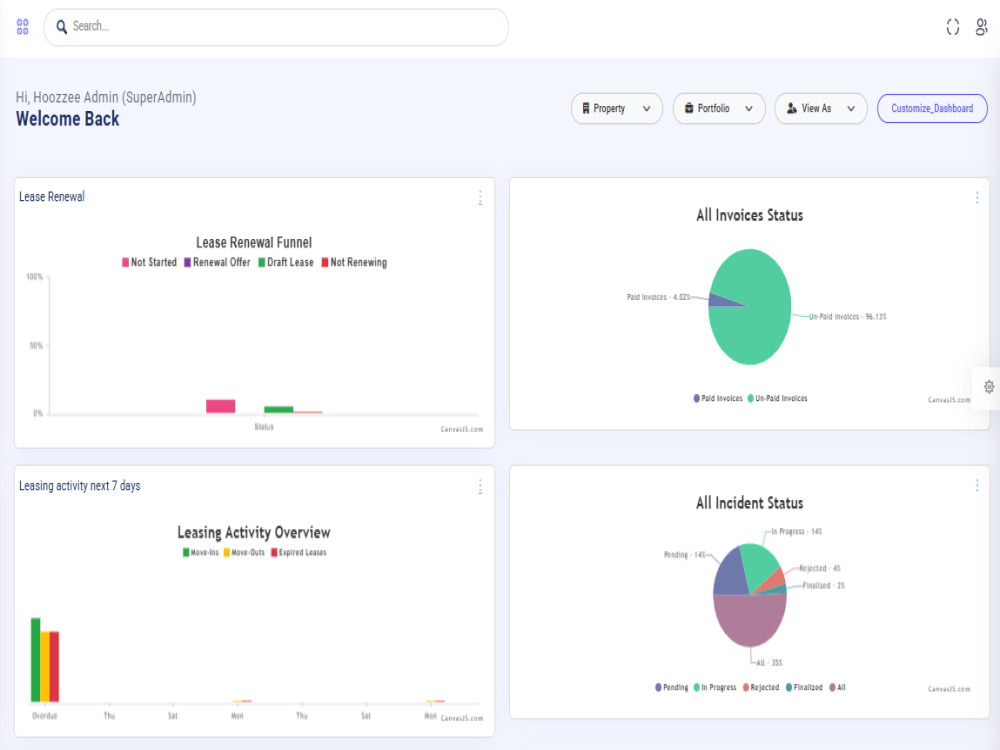Click the red Rejected pie slice
The image size is (1000, 750).
point(775,581)
